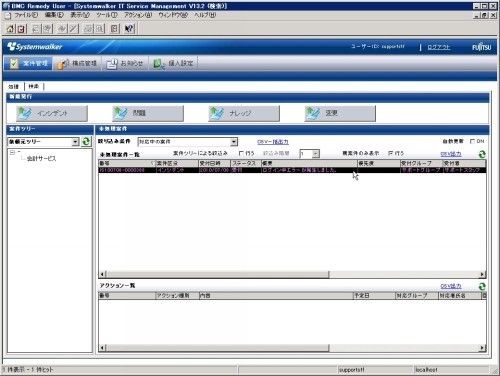Click 対応グループ column header in action list
Viewport: 500px width, 376px height.
[x=417, y=295]
